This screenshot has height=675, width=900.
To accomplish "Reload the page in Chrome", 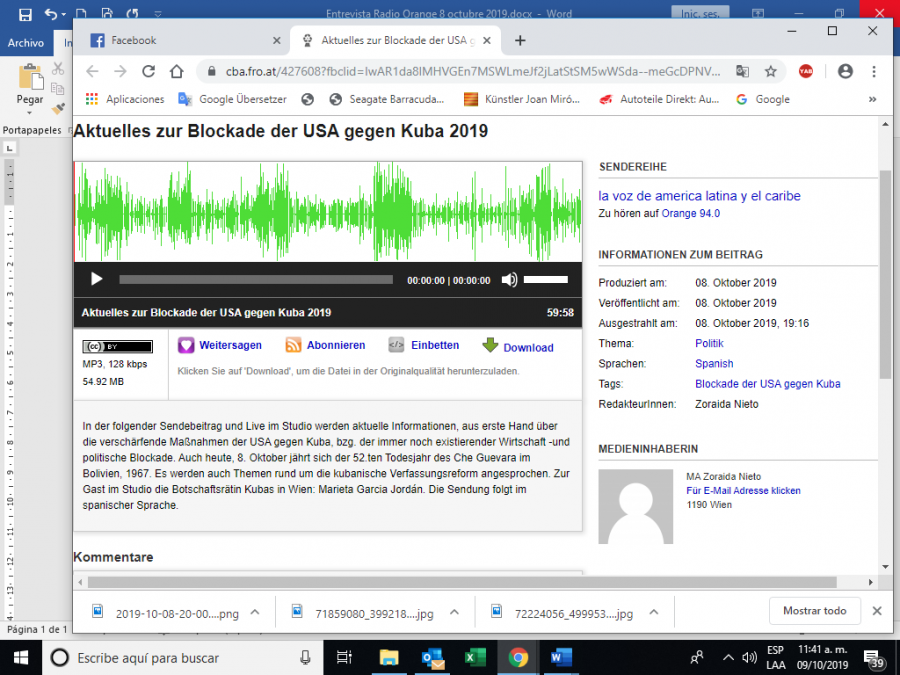I will click(x=148, y=72).
